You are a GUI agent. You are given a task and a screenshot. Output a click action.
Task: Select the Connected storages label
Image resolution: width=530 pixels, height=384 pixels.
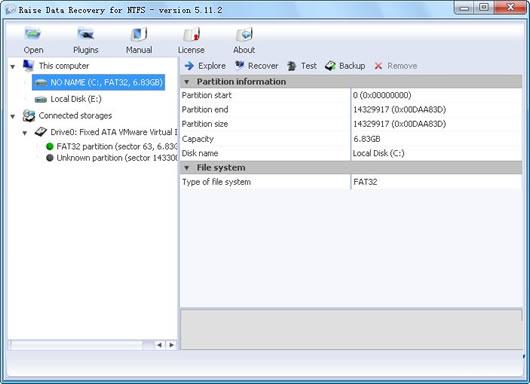click(75, 116)
